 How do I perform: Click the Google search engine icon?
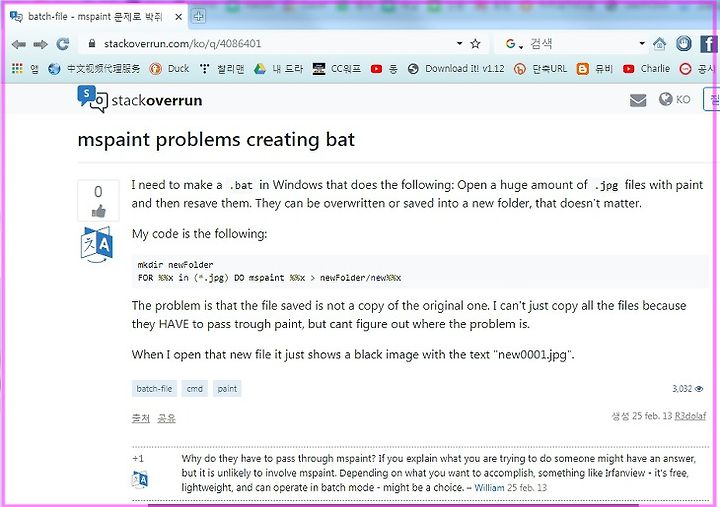pyautogui.click(x=510, y=44)
